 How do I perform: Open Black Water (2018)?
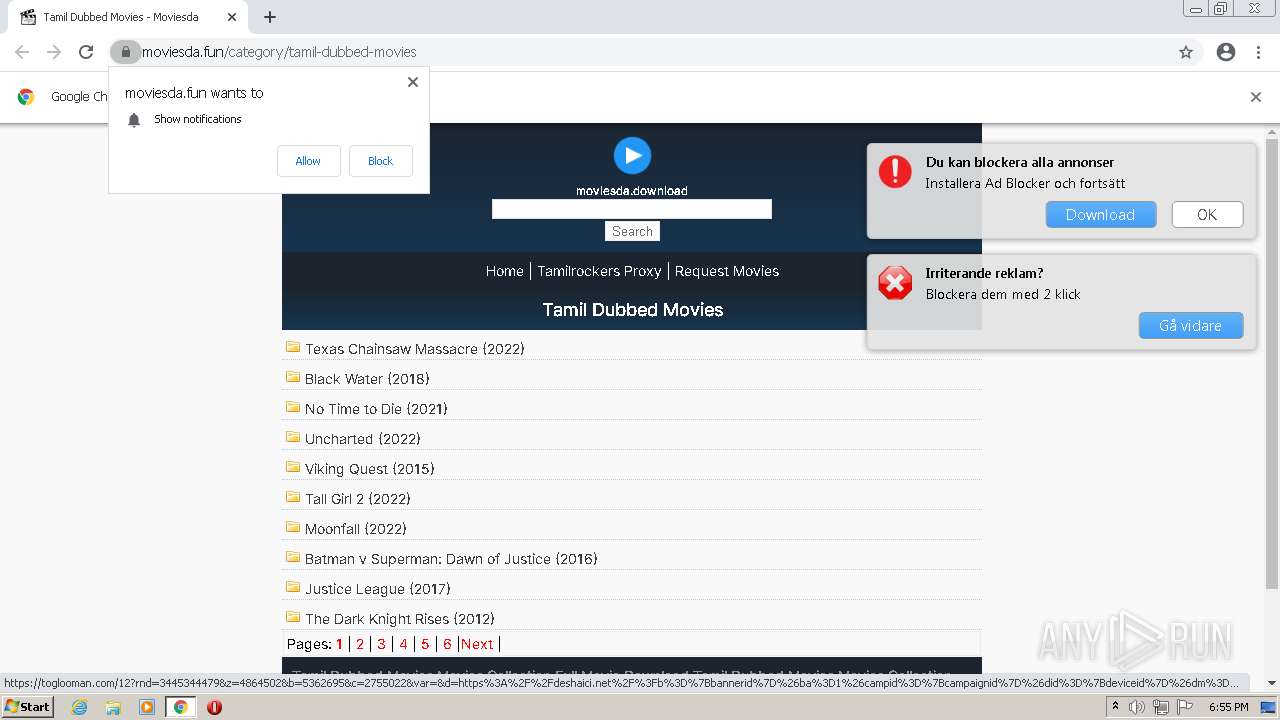tap(367, 379)
